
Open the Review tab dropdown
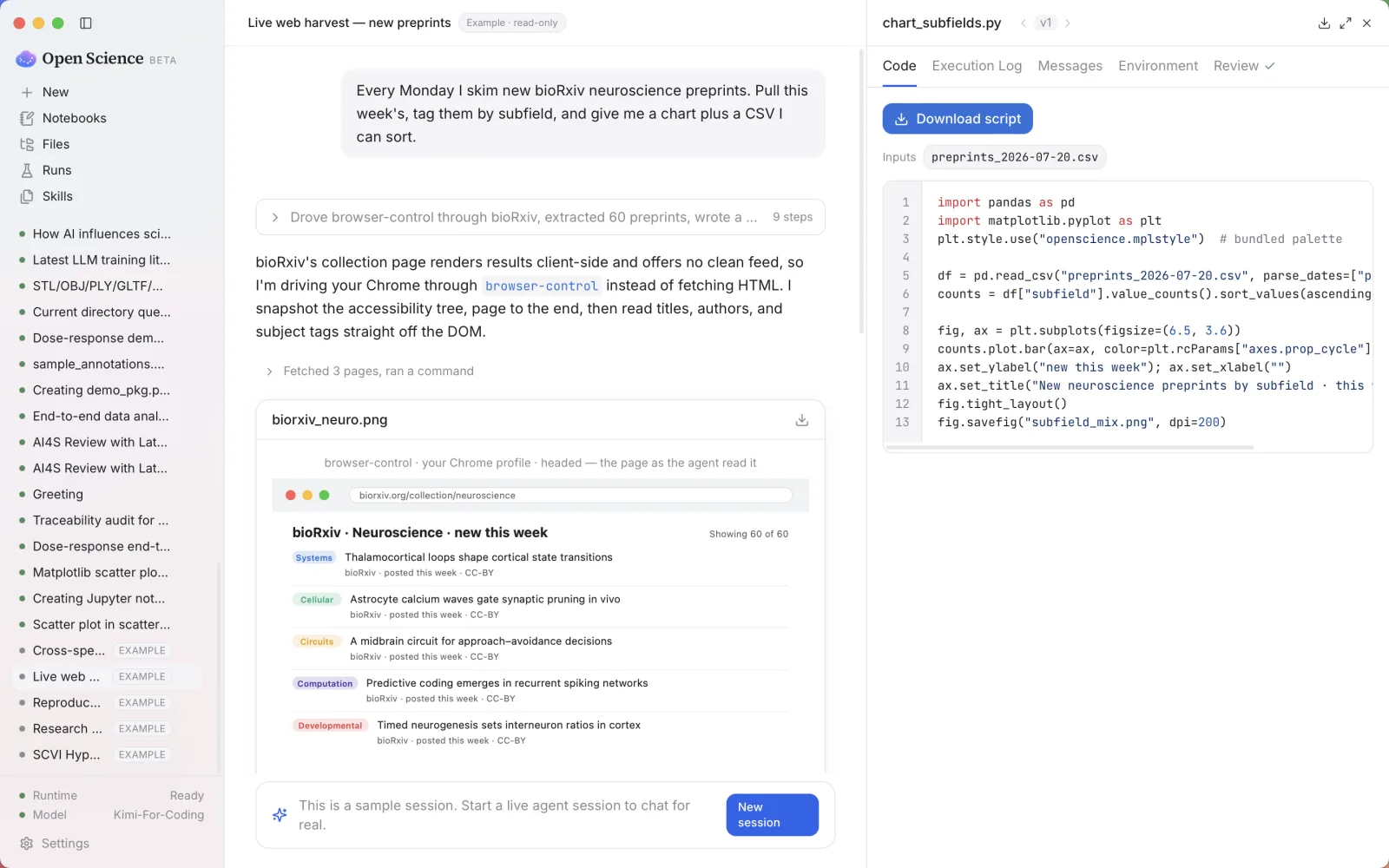click(1244, 66)
